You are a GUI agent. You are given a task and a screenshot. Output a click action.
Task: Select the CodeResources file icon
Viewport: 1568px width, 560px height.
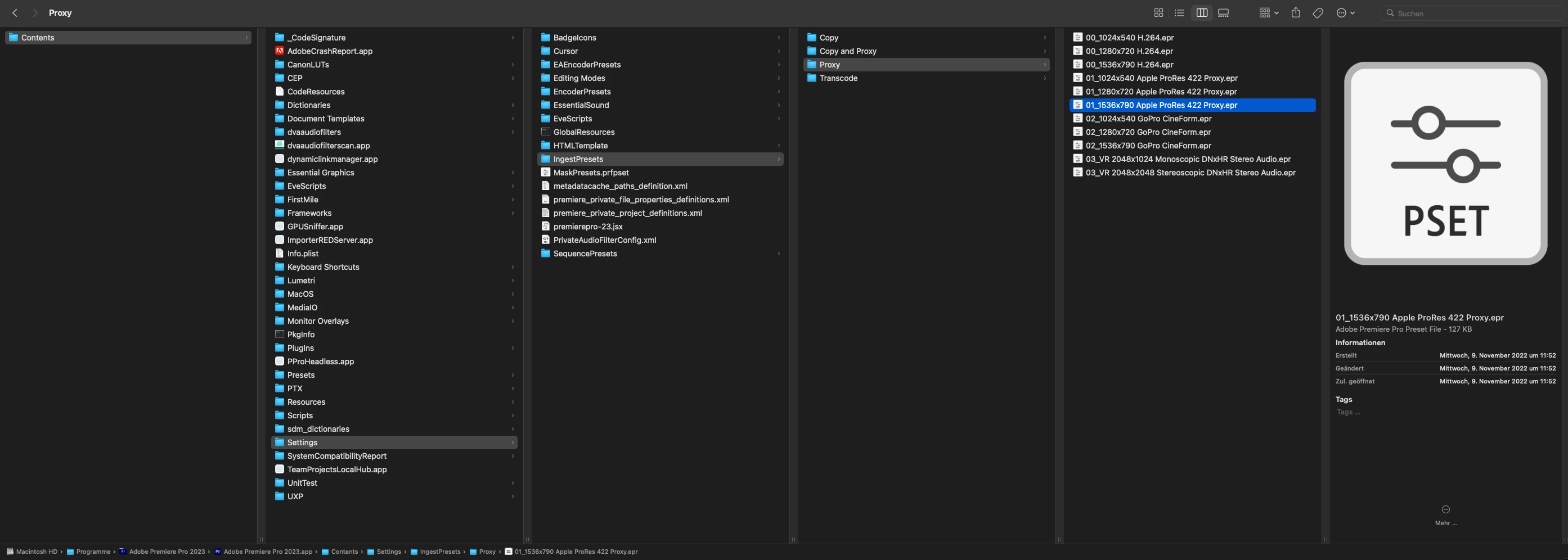[280, 92]
